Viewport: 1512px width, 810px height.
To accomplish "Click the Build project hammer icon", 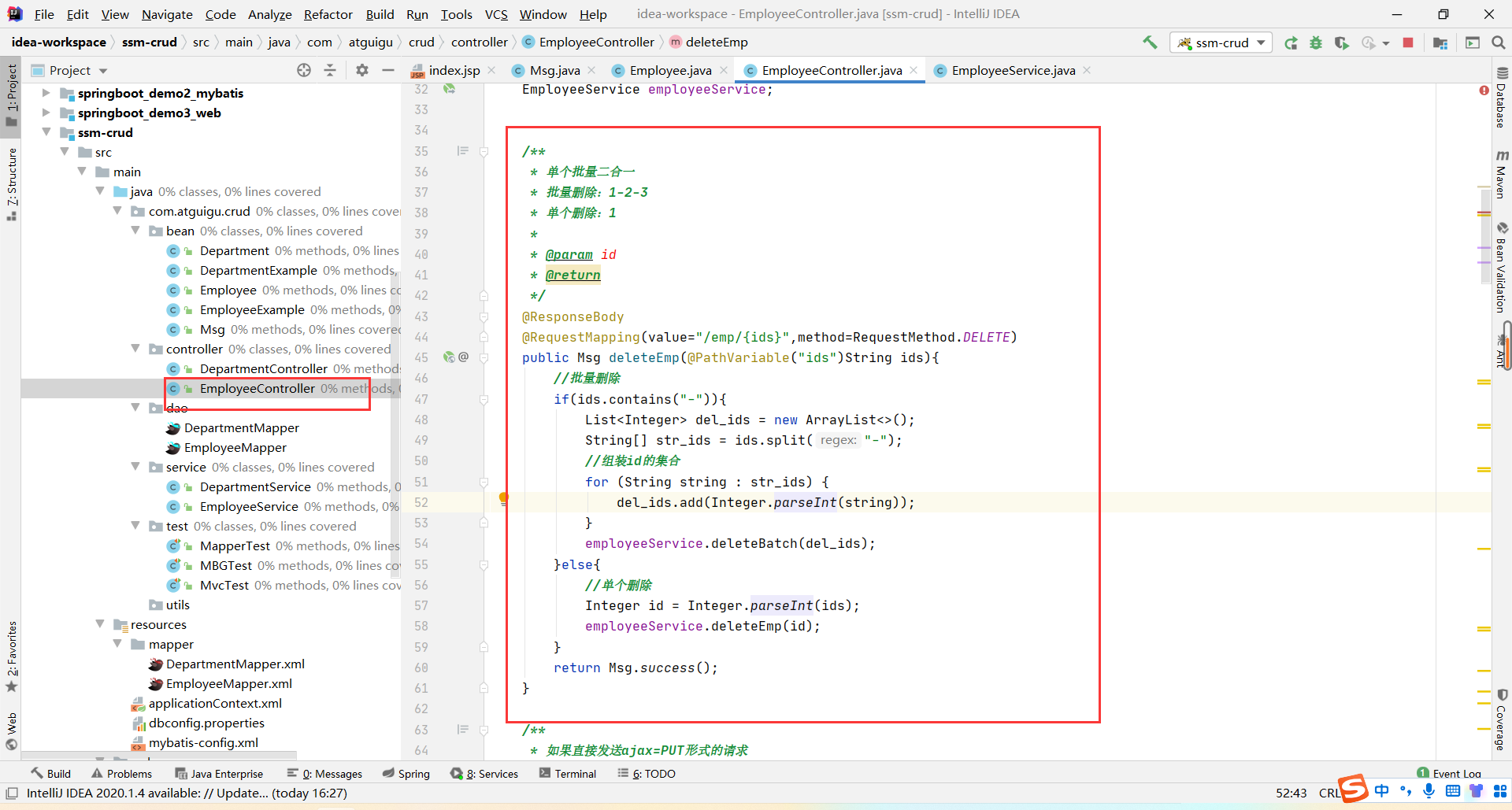I will [x=1150, y=43].
